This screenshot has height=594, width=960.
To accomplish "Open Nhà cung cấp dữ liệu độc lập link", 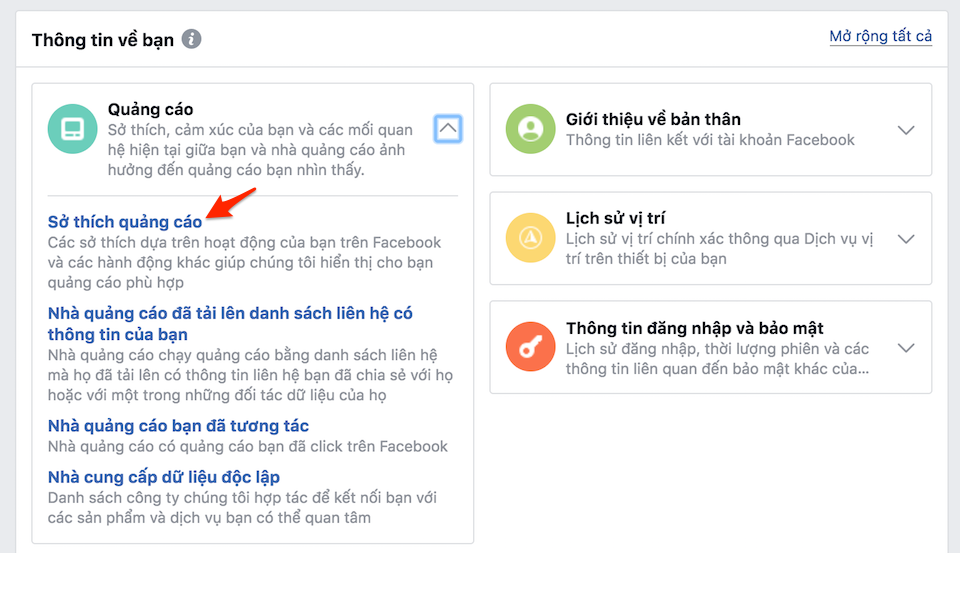I will [163, 477].
